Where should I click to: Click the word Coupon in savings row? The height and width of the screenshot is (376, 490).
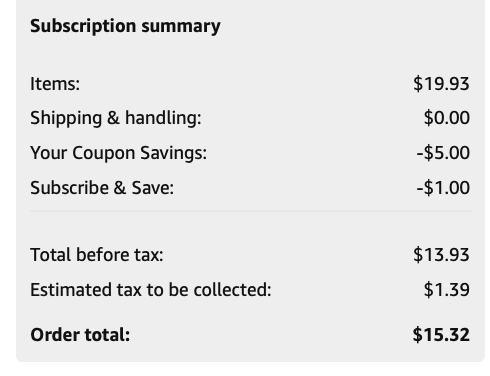104,154
